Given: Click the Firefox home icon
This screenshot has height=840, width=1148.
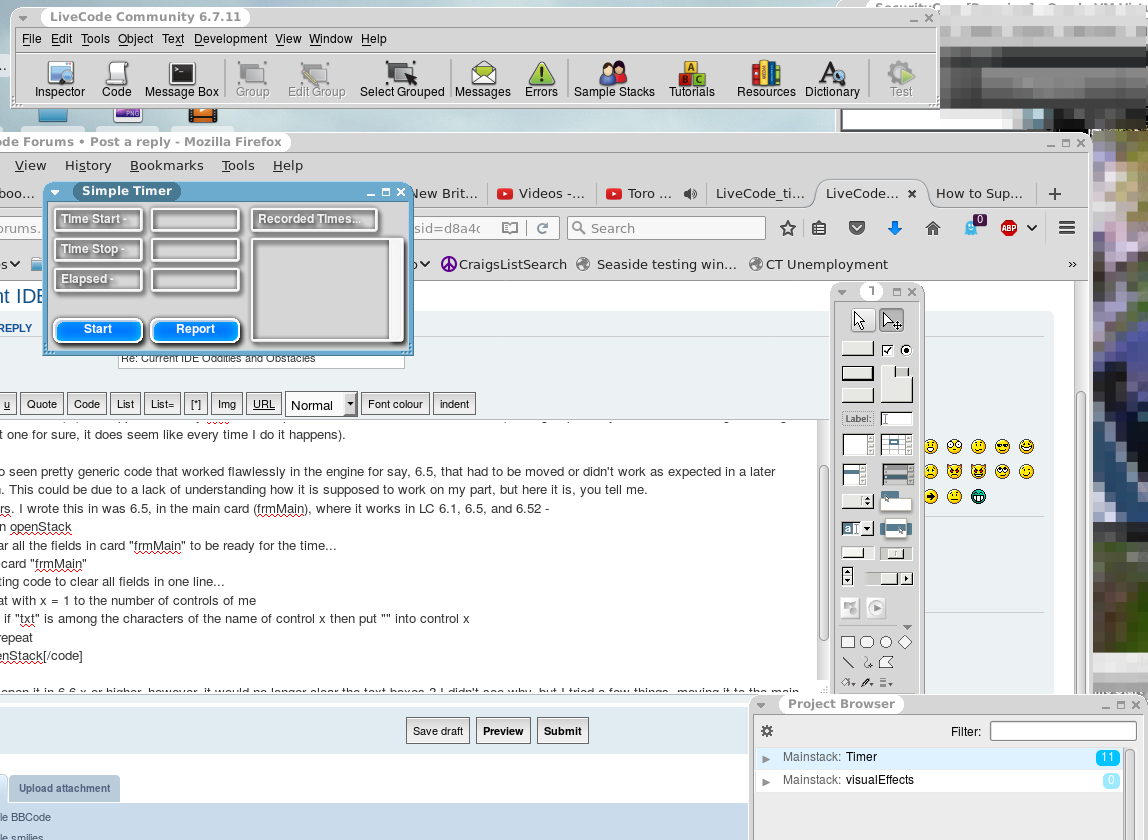Looking at the screenshot, I should coord(933,229).
